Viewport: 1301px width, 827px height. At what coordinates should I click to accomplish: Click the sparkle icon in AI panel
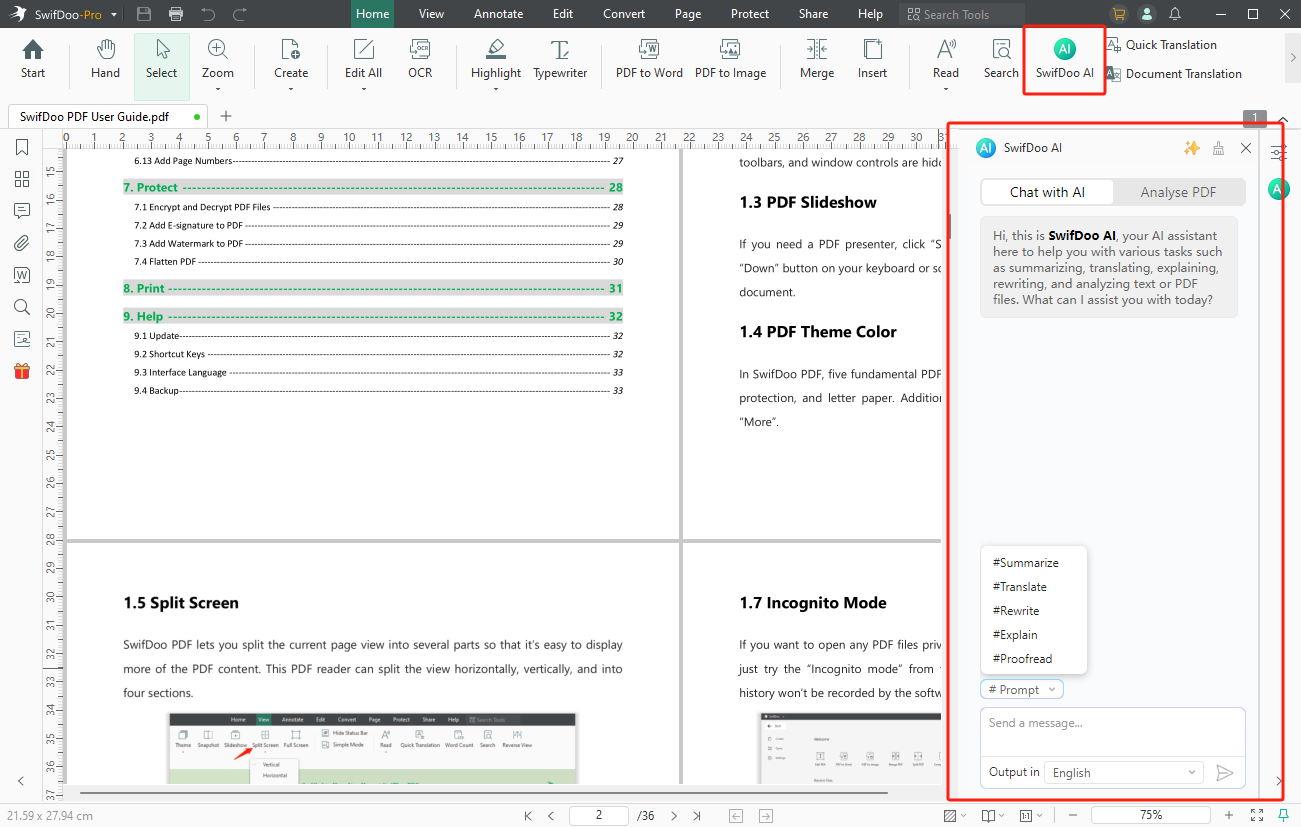click(1191, 148)
